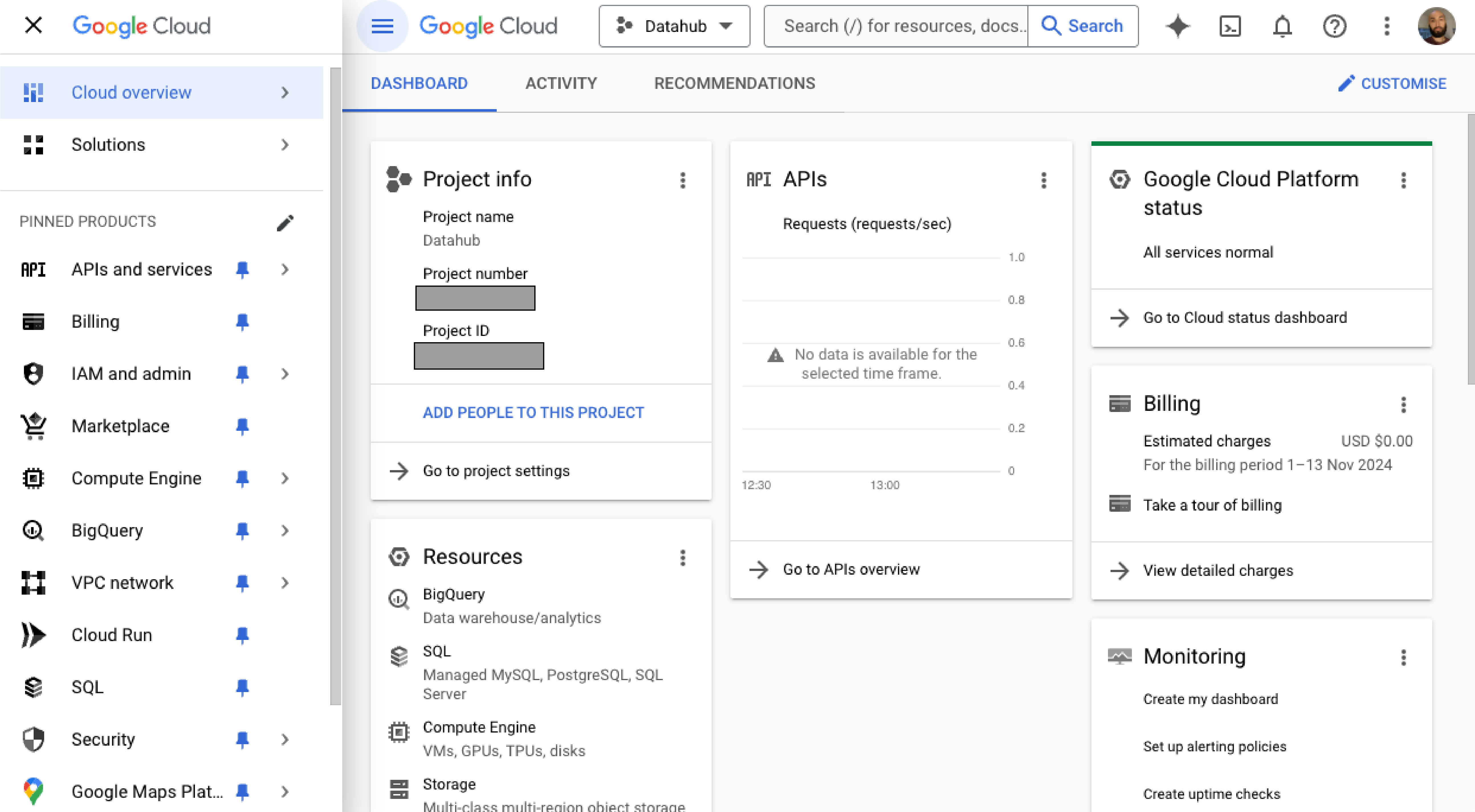Close the navigation menu with X icon
The image size is (1475, 812).
coord(33,25)
